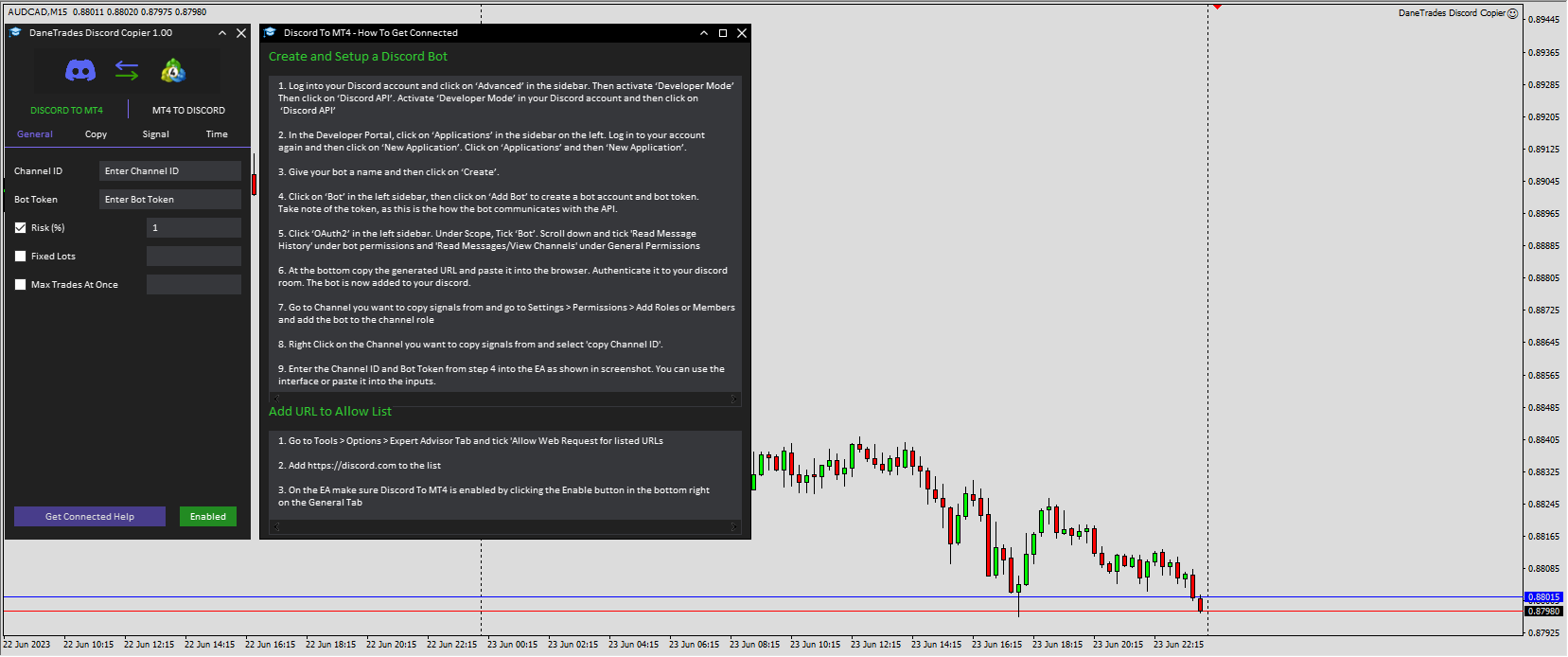Collapse the How To Get Connected window
The height and width of the screenshot is (657, 1568).
click(x=704, y=33)
